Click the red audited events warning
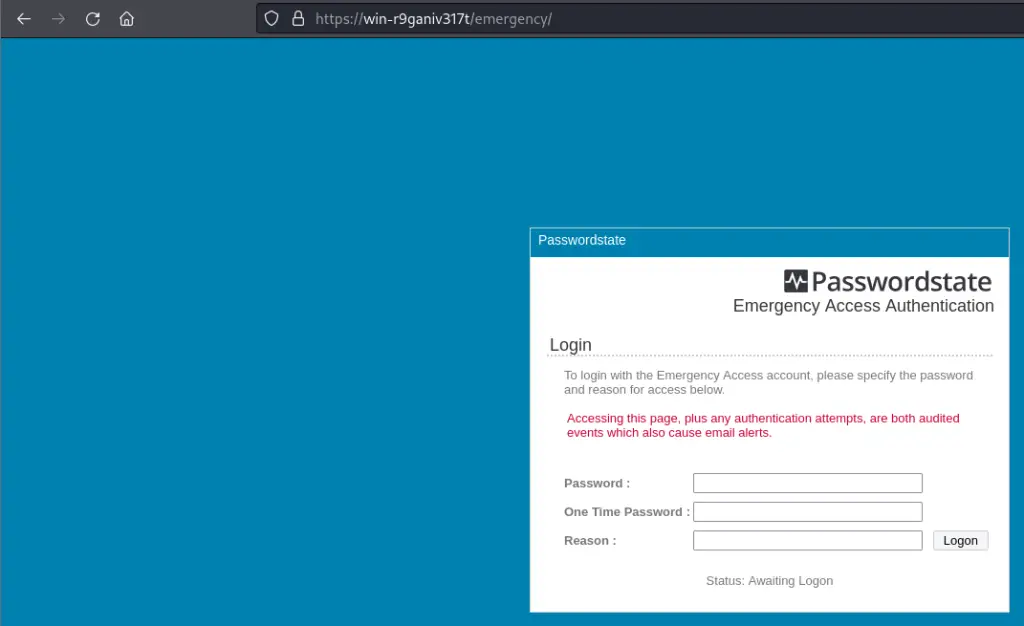 pos(763,425)
